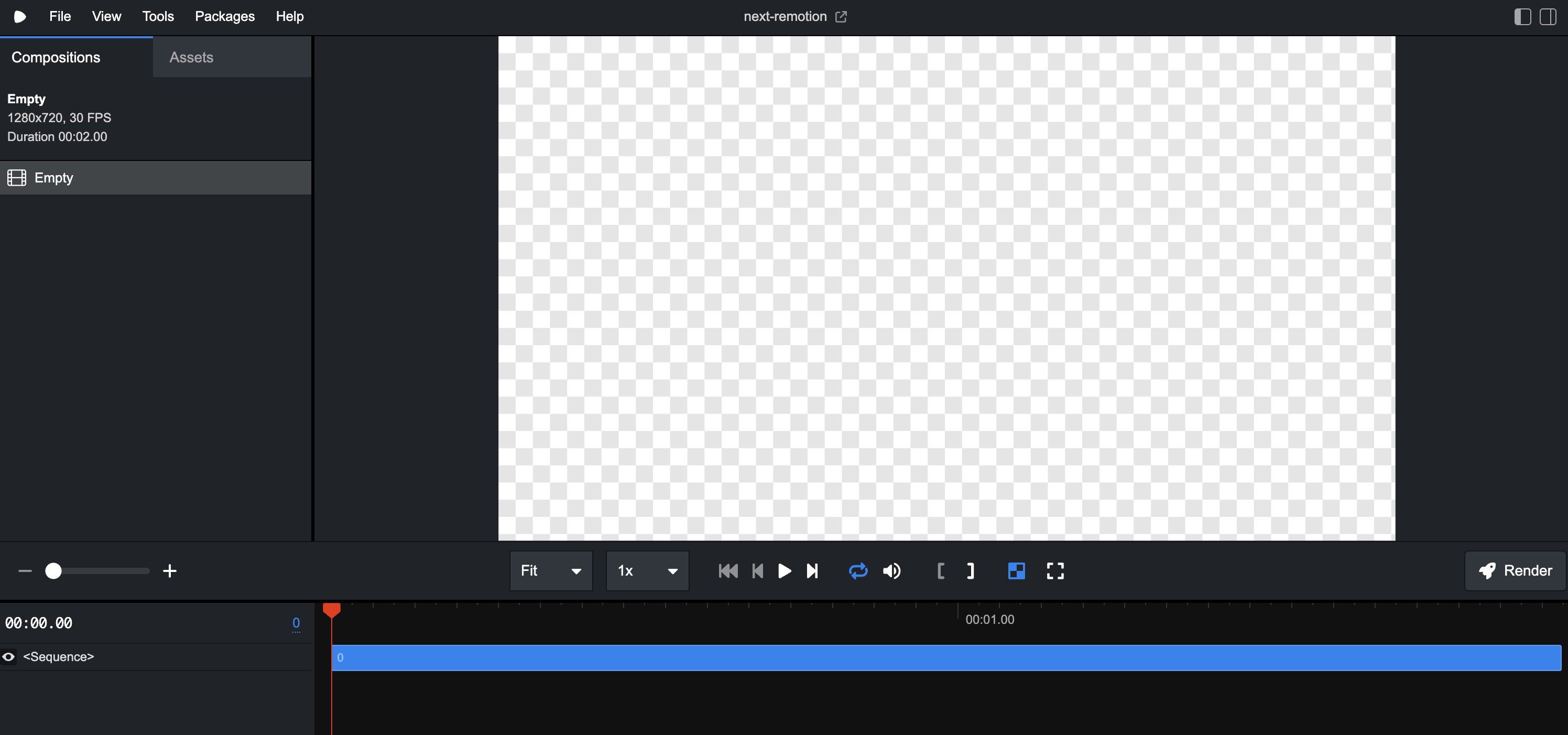Set the in-point marker bracket

tap(941, 570)
